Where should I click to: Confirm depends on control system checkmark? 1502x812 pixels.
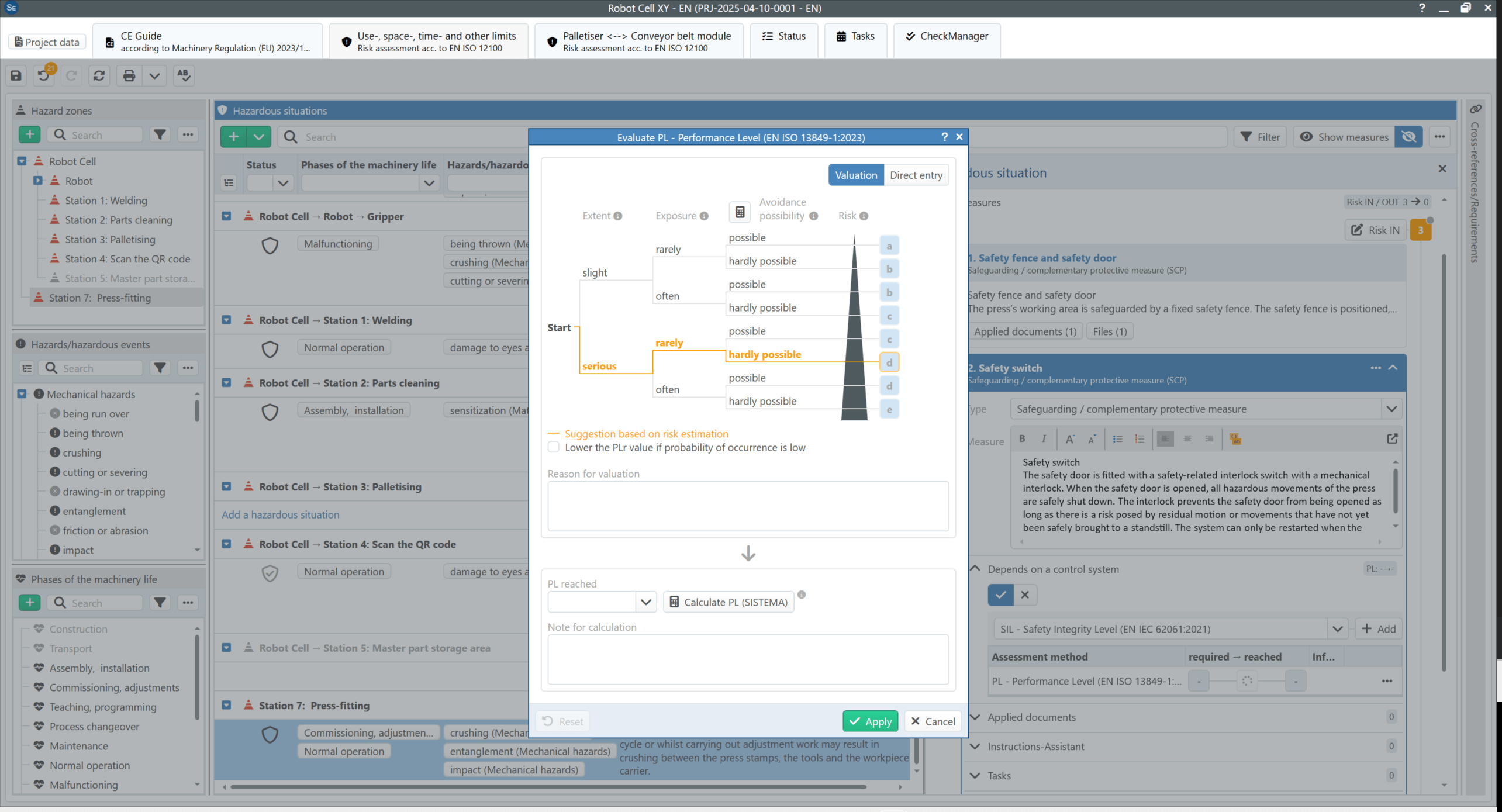[x=1001, y=595]
